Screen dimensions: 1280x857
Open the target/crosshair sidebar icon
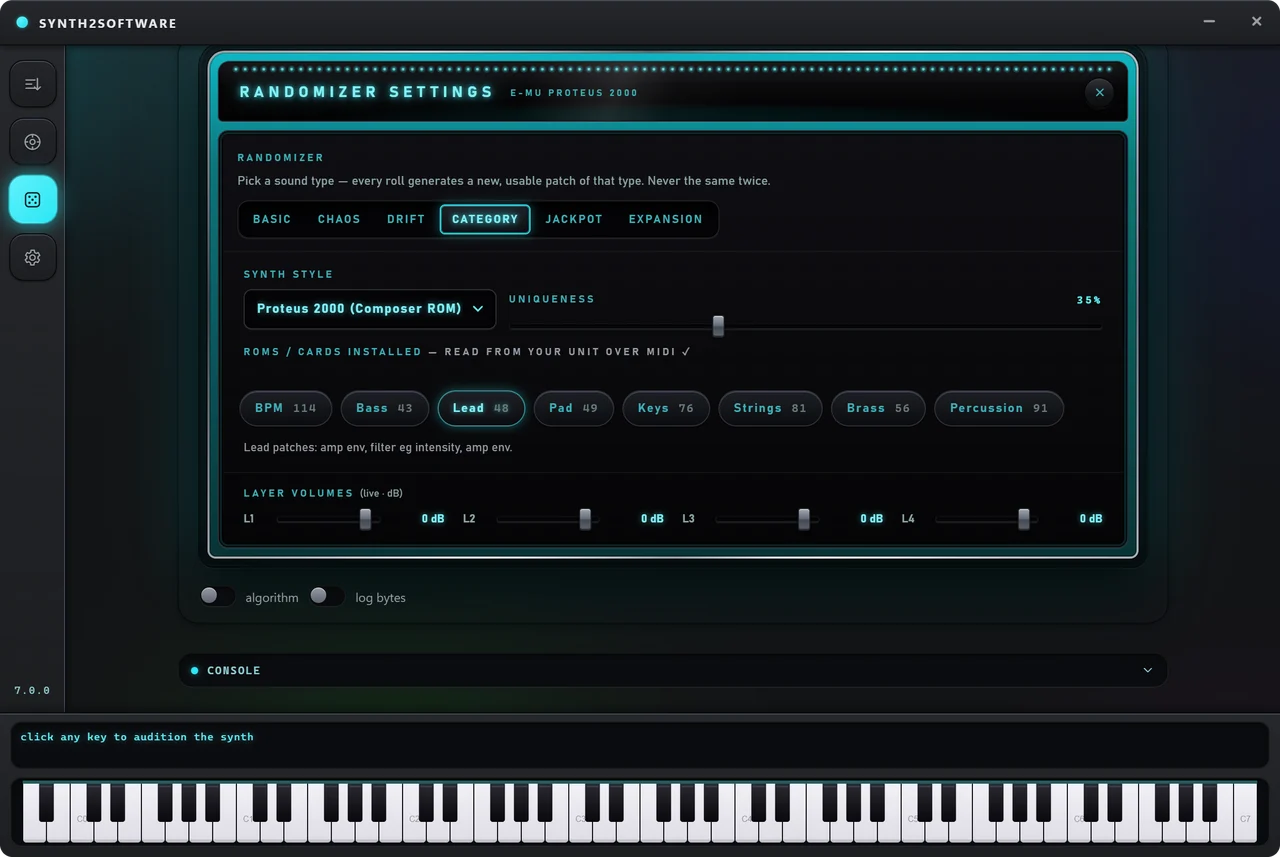click(33, 142)
